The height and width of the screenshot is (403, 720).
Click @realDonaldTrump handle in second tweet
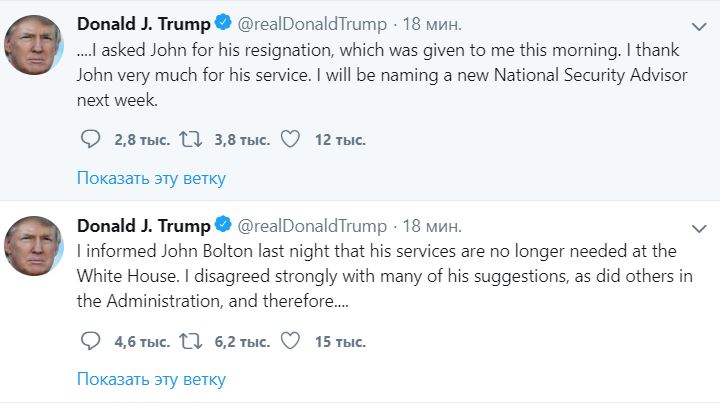tap(312, 225)
